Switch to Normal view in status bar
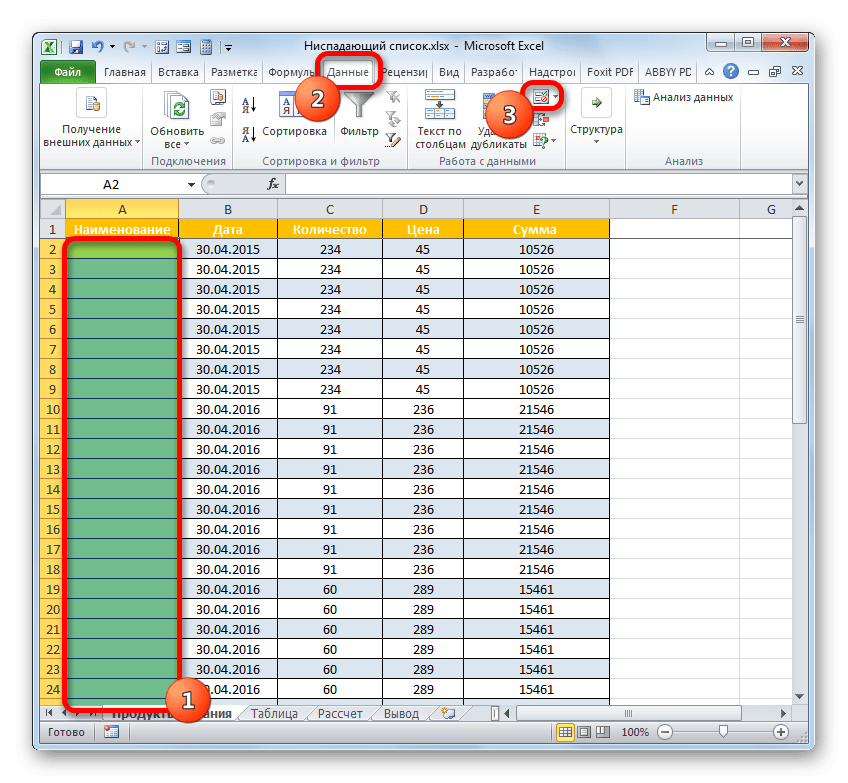The width and height of the screenshot is (848, 783). (565, 732)
